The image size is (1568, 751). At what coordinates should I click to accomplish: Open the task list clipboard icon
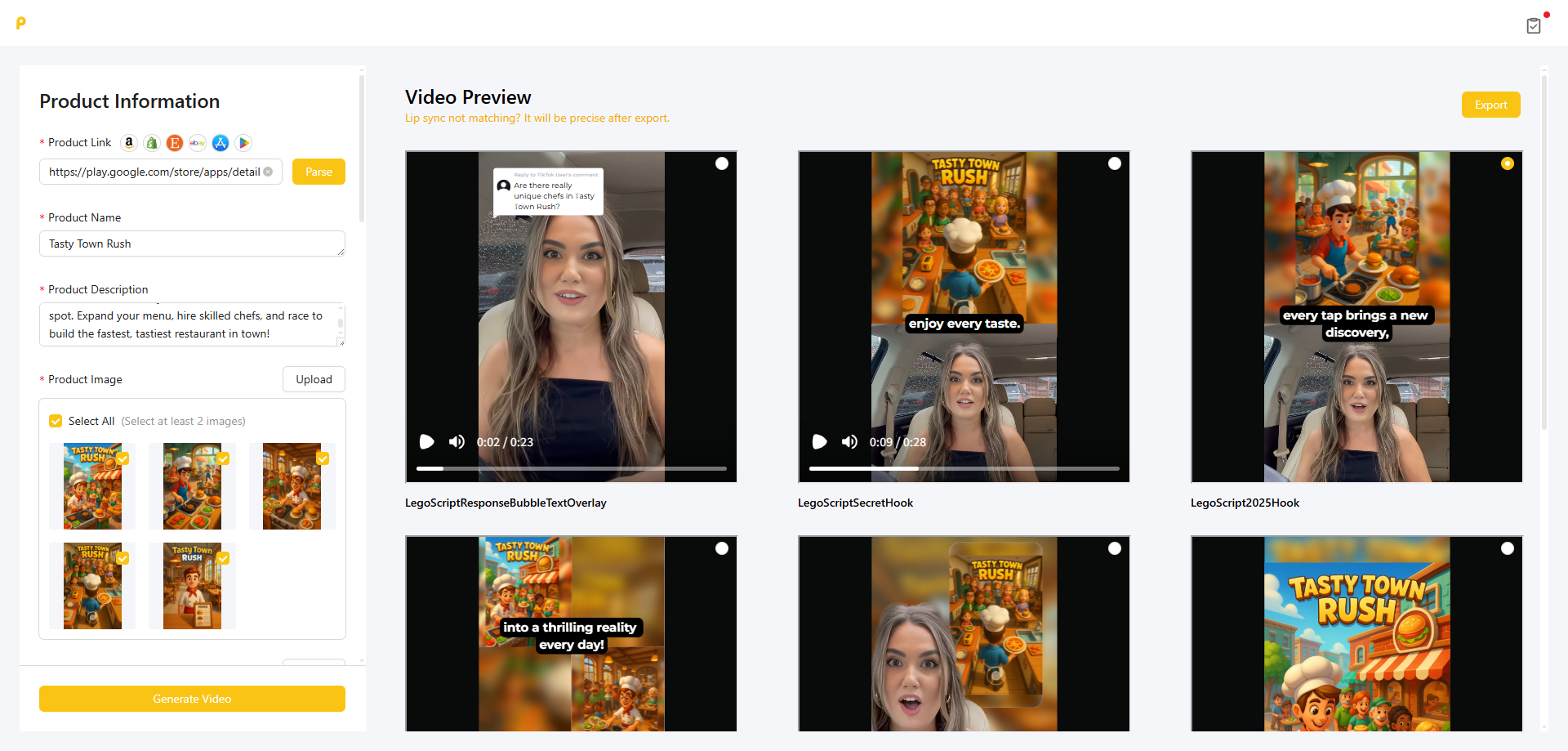click(1533, 25)
